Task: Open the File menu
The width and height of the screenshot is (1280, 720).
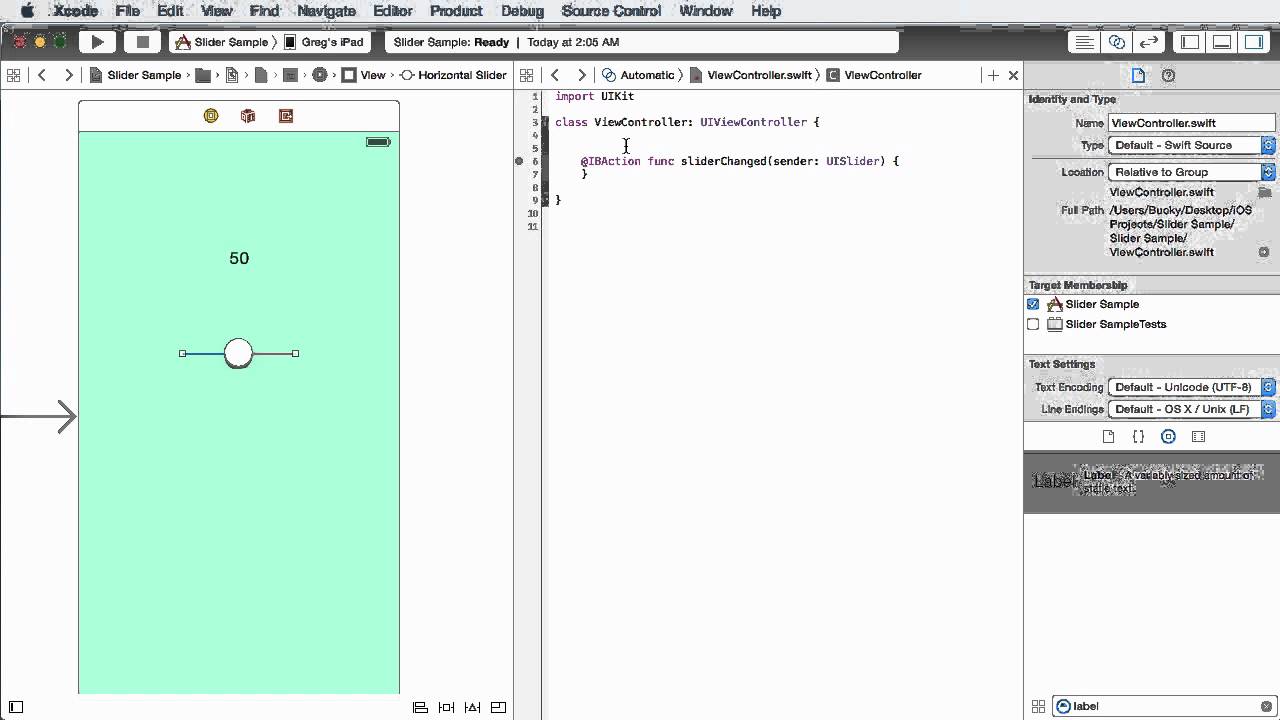Action: point(127,11)
